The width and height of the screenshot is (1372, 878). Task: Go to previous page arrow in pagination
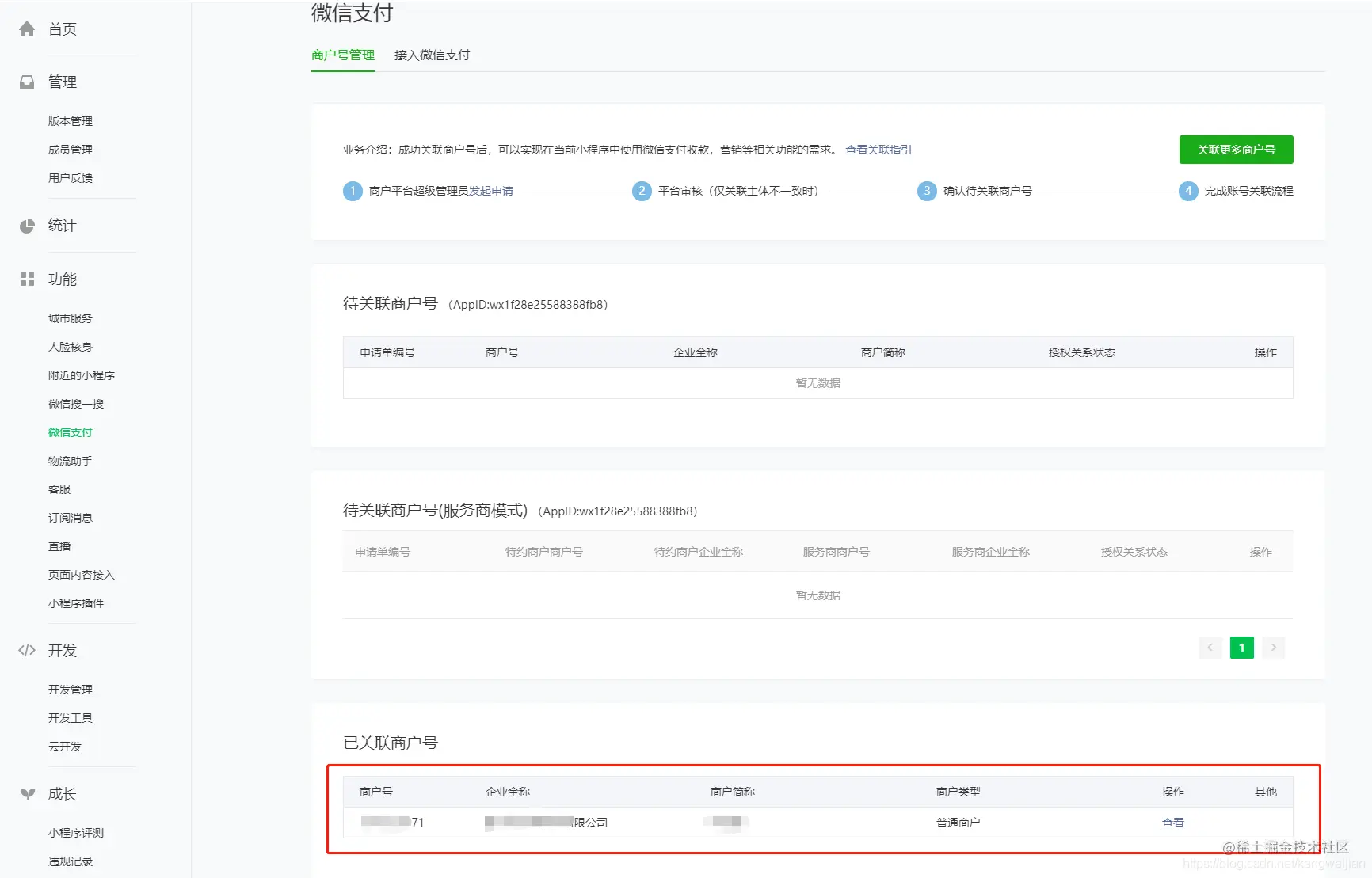(1210, 648)
